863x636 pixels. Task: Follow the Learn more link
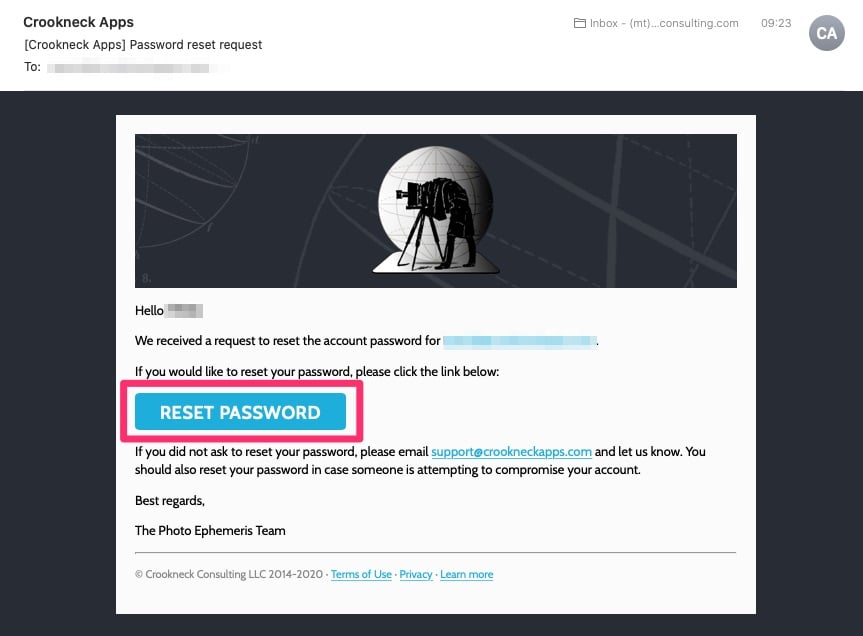click(466, 574)
